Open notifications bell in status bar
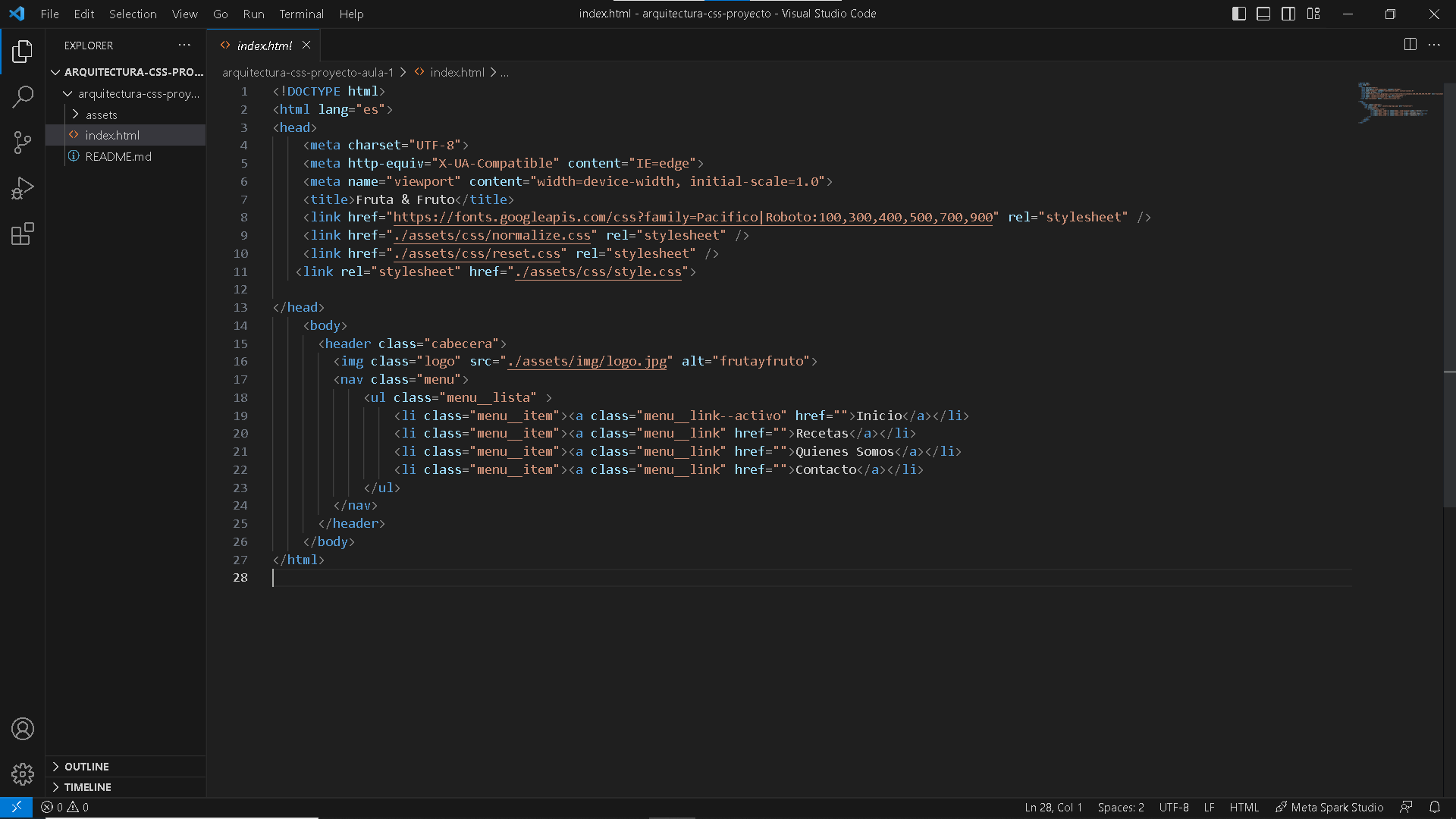This screenshot has height=819, width=1456. (1435, 808)
